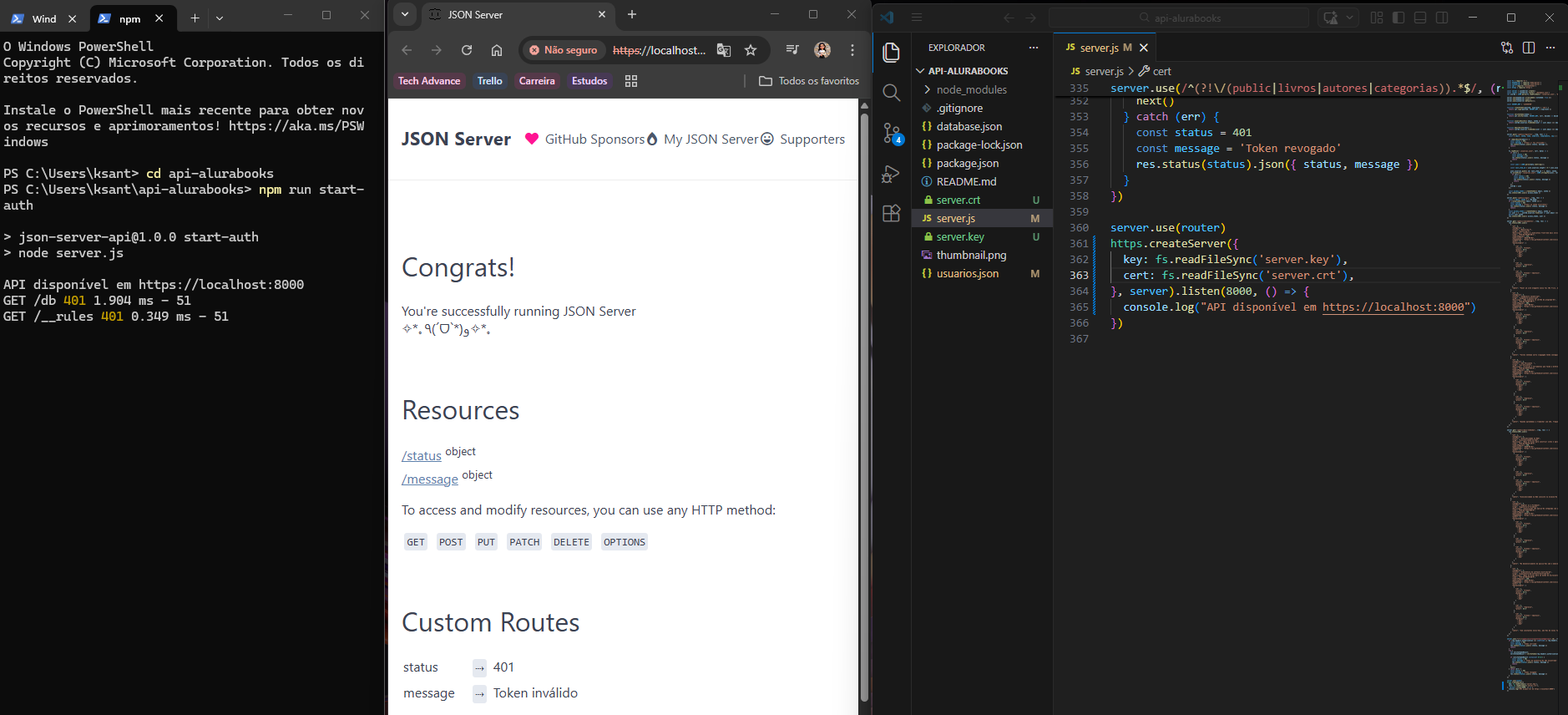Open the browser media control icon
This screenshot has height=715, width=1568.
tap(792, 50)
